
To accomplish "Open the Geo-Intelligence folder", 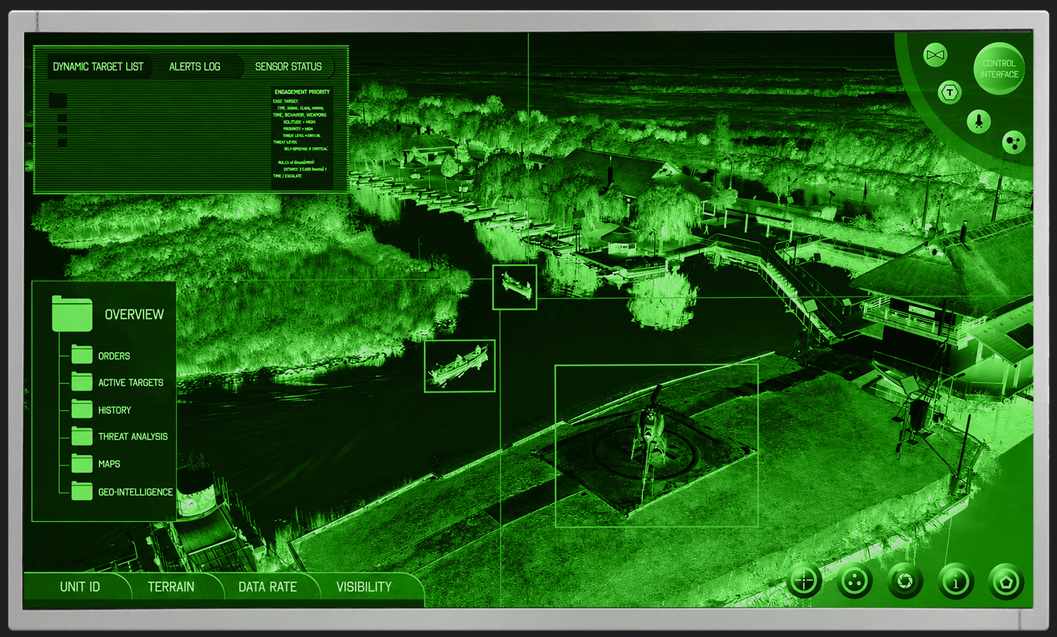I will pyautogui.click(x=122, y=491).
